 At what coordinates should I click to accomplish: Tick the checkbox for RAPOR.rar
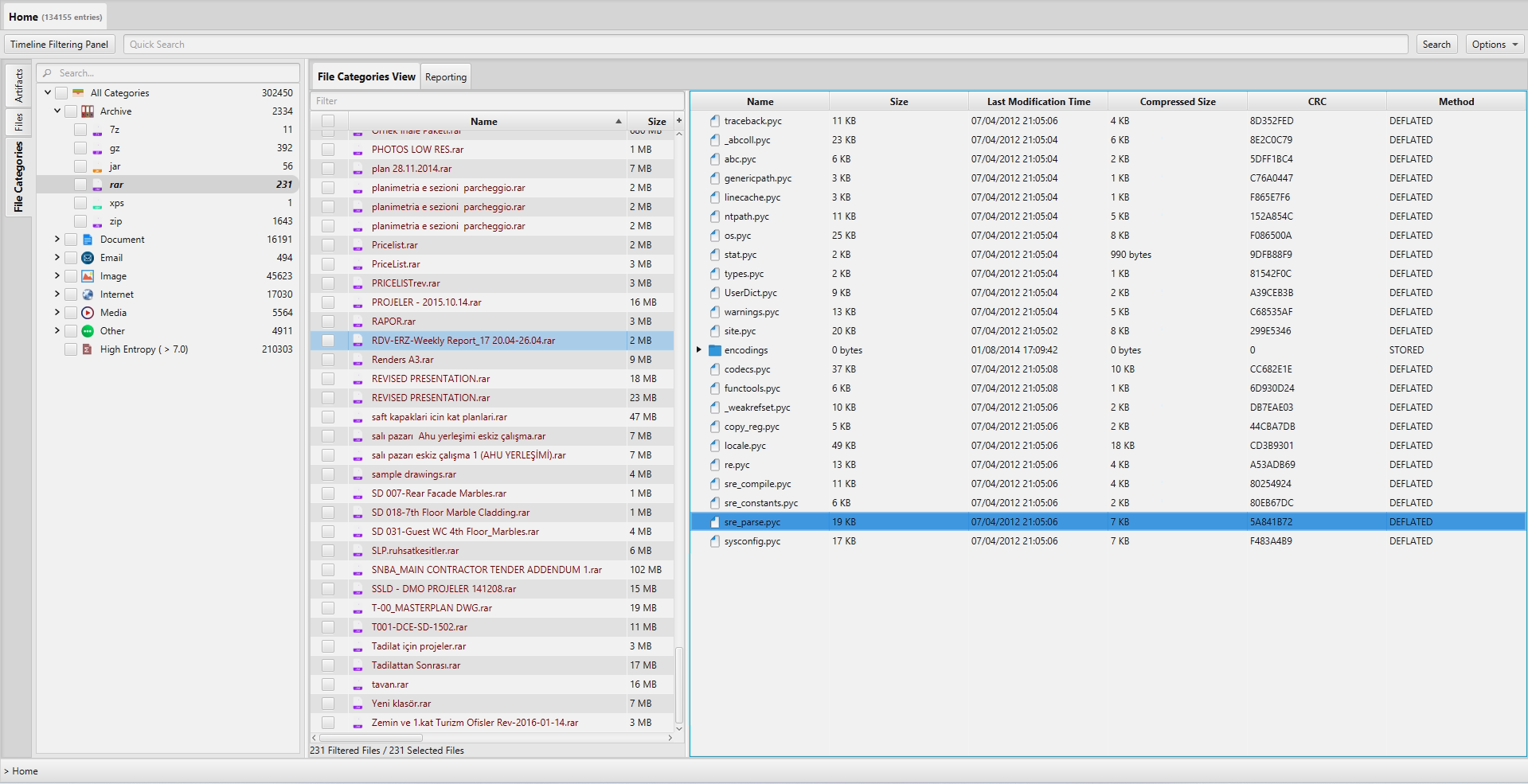pyautogui.click(x=328, y=321)
